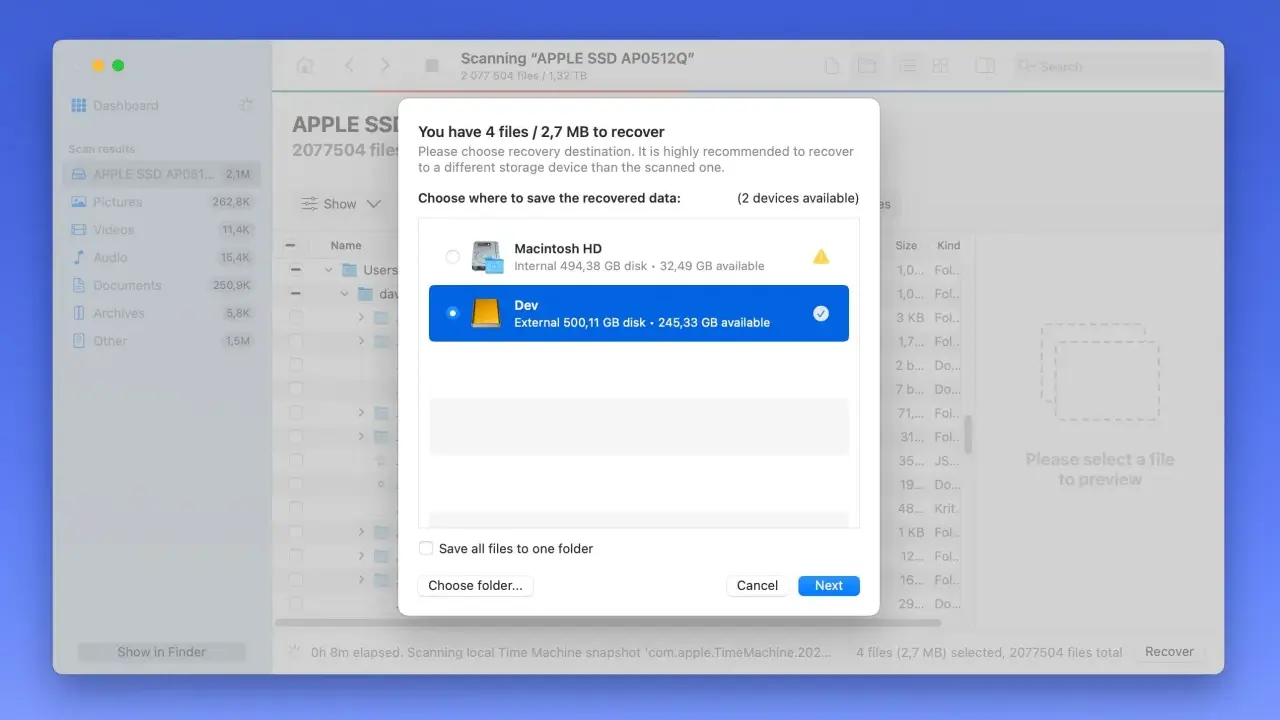Open Dashboard via its grid icon
The image size is (1280, 720).
(79, 105)
